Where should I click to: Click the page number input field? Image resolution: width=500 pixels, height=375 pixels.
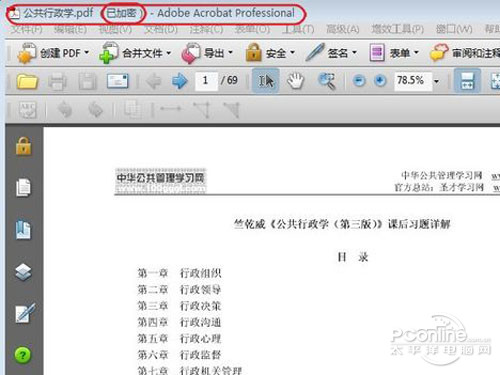coord(206,81)
